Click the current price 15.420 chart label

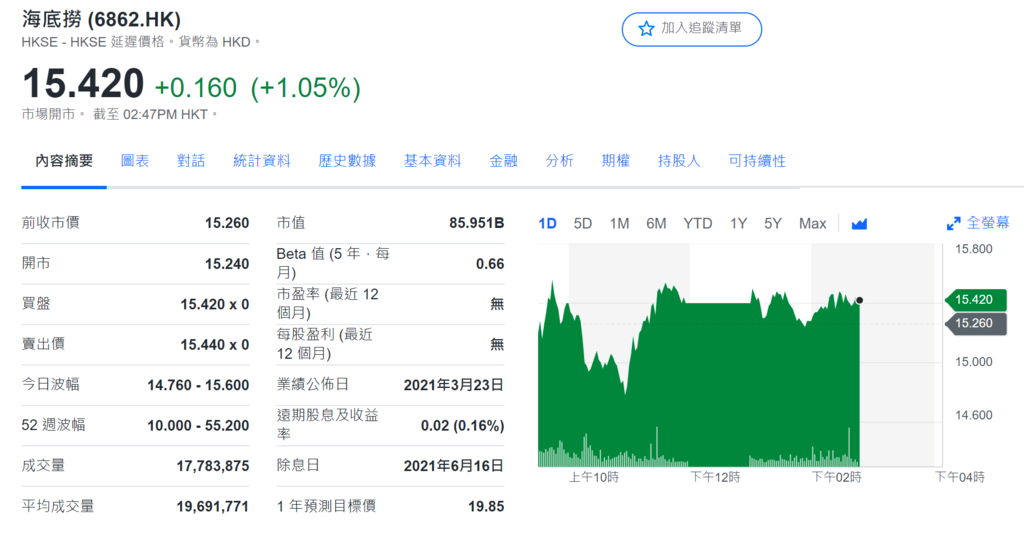pyautogui.click(x=976, y=300)
